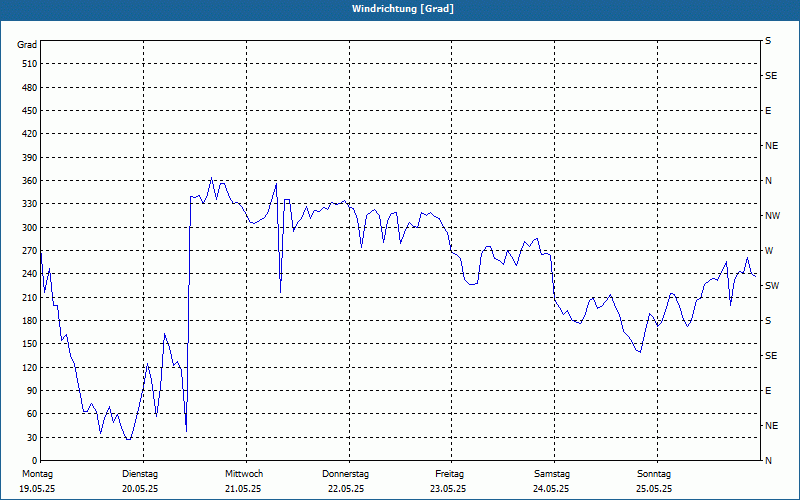
Task: Click the chart title Windrichtung [Grad]
Action: coord(403,9)
